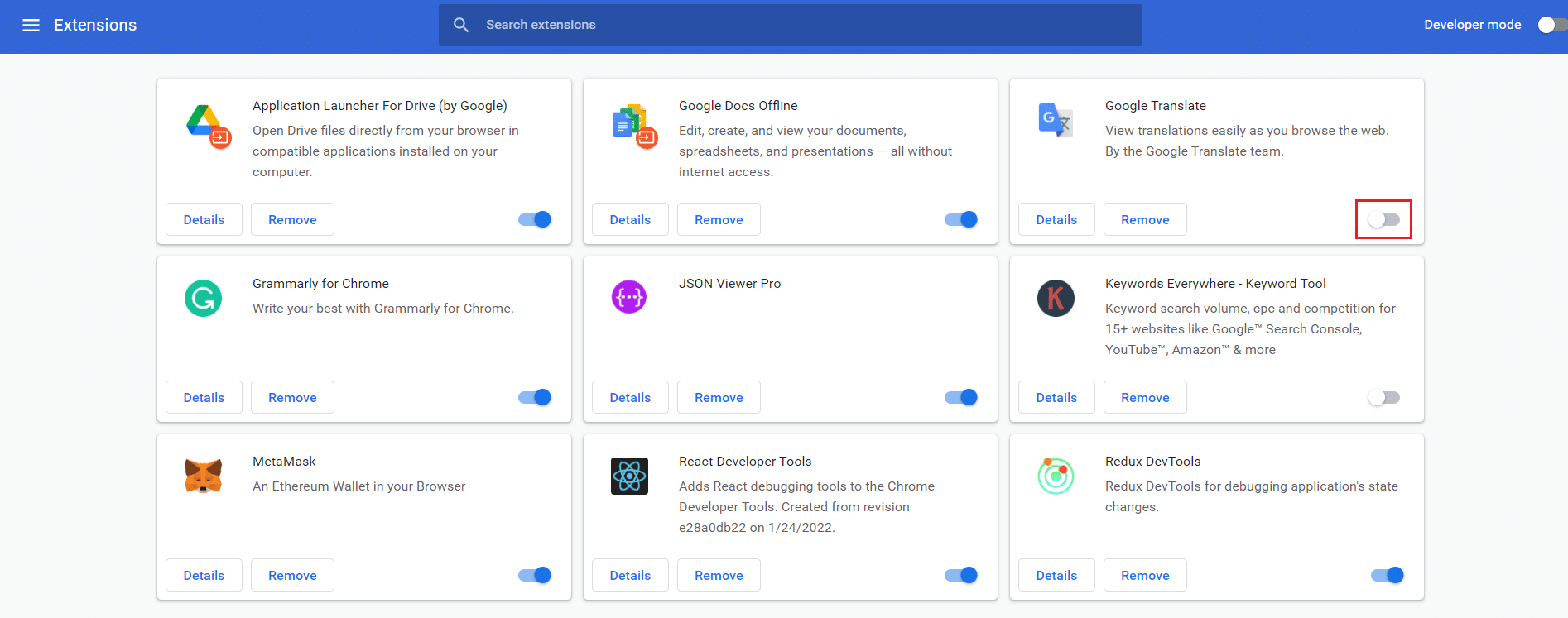Open Redux DevTools Details
The width and height of the screenshot is (1568, 618).
pyautogui.click(x=1056, y=575)
